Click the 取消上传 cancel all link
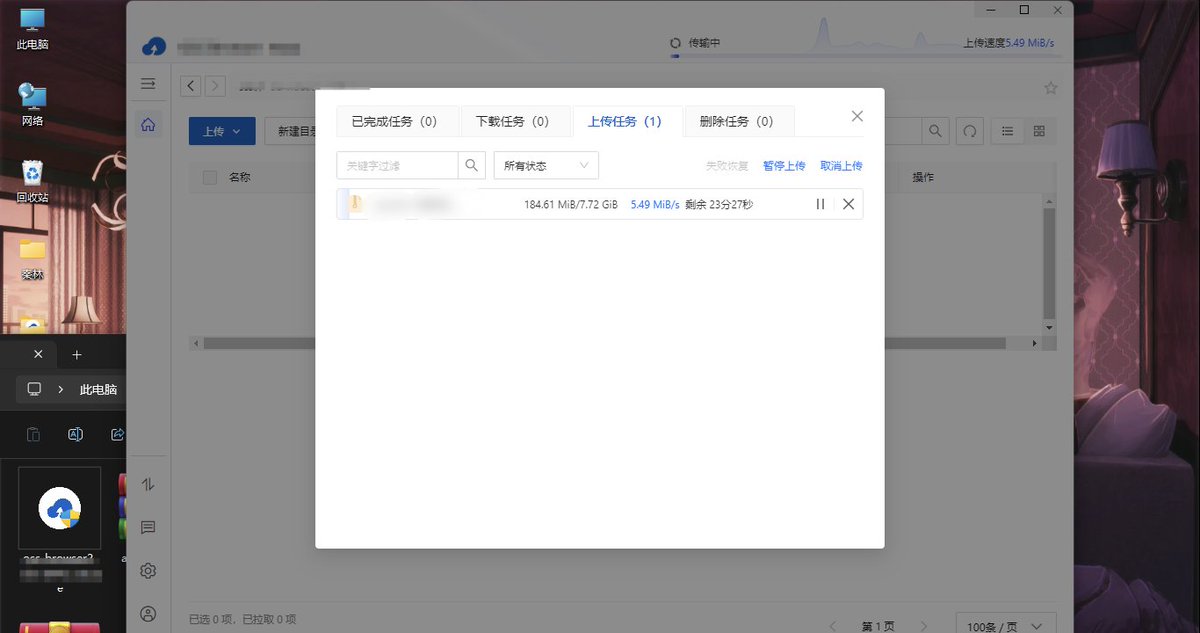The width and height of the screenshot is (1200, 633). 841,165
